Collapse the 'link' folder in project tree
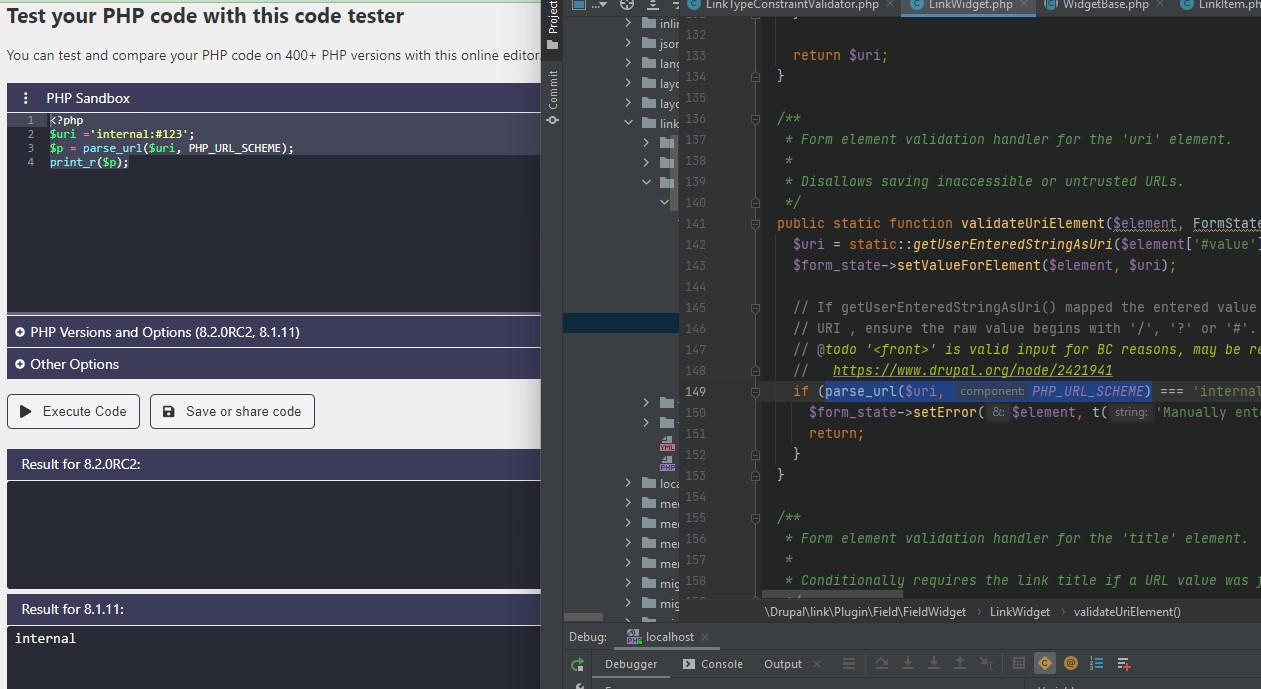The image size is (1261, 689). pyautogui.click(x=628, y=123)
